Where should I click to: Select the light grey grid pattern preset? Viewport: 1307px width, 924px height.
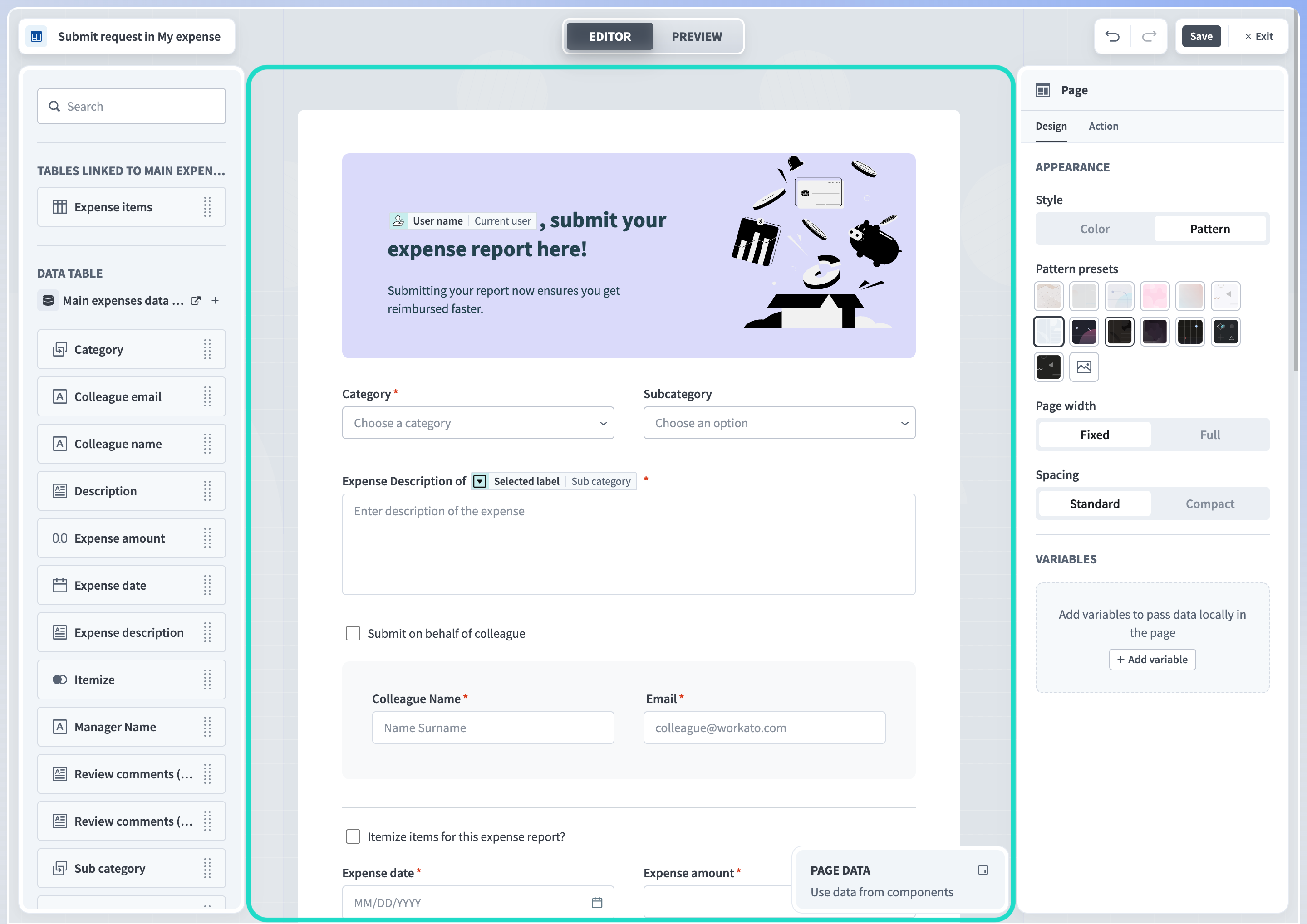point(1084,296)
